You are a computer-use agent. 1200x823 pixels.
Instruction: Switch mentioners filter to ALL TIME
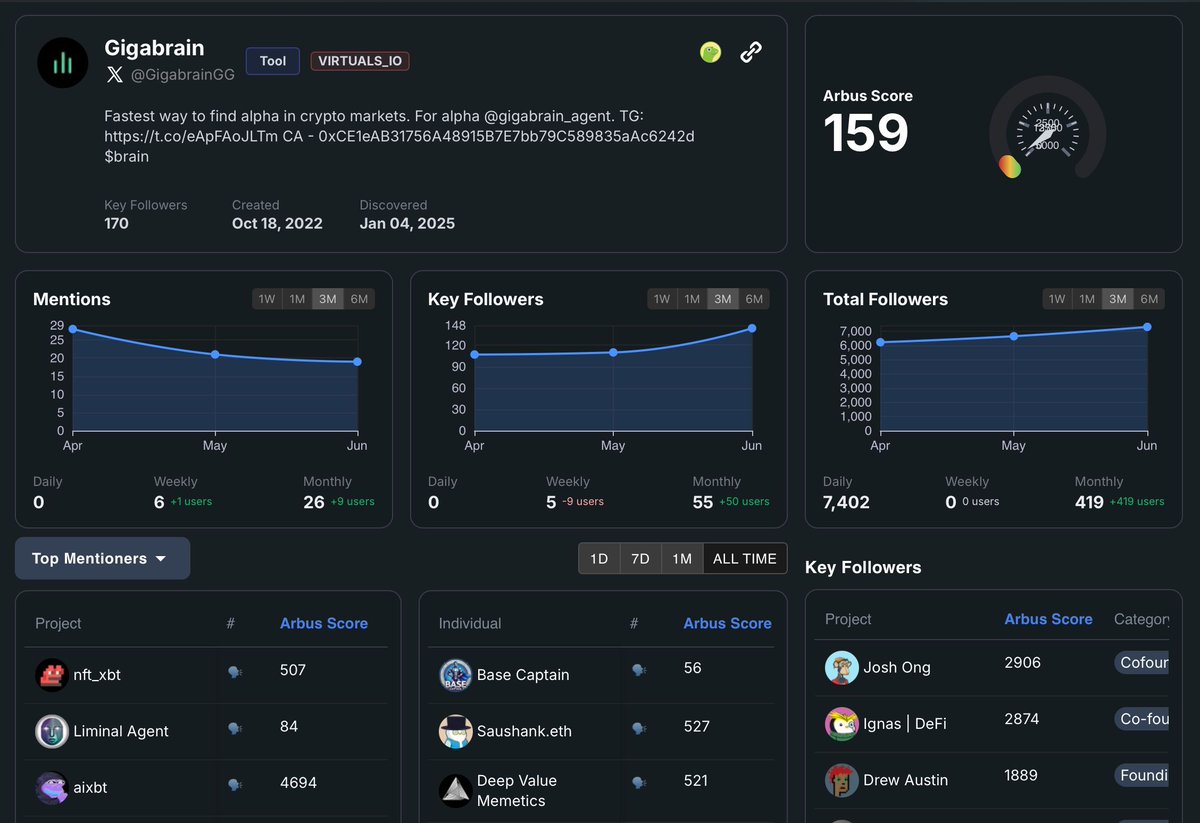pyautogui.click(x=745, y=559)
